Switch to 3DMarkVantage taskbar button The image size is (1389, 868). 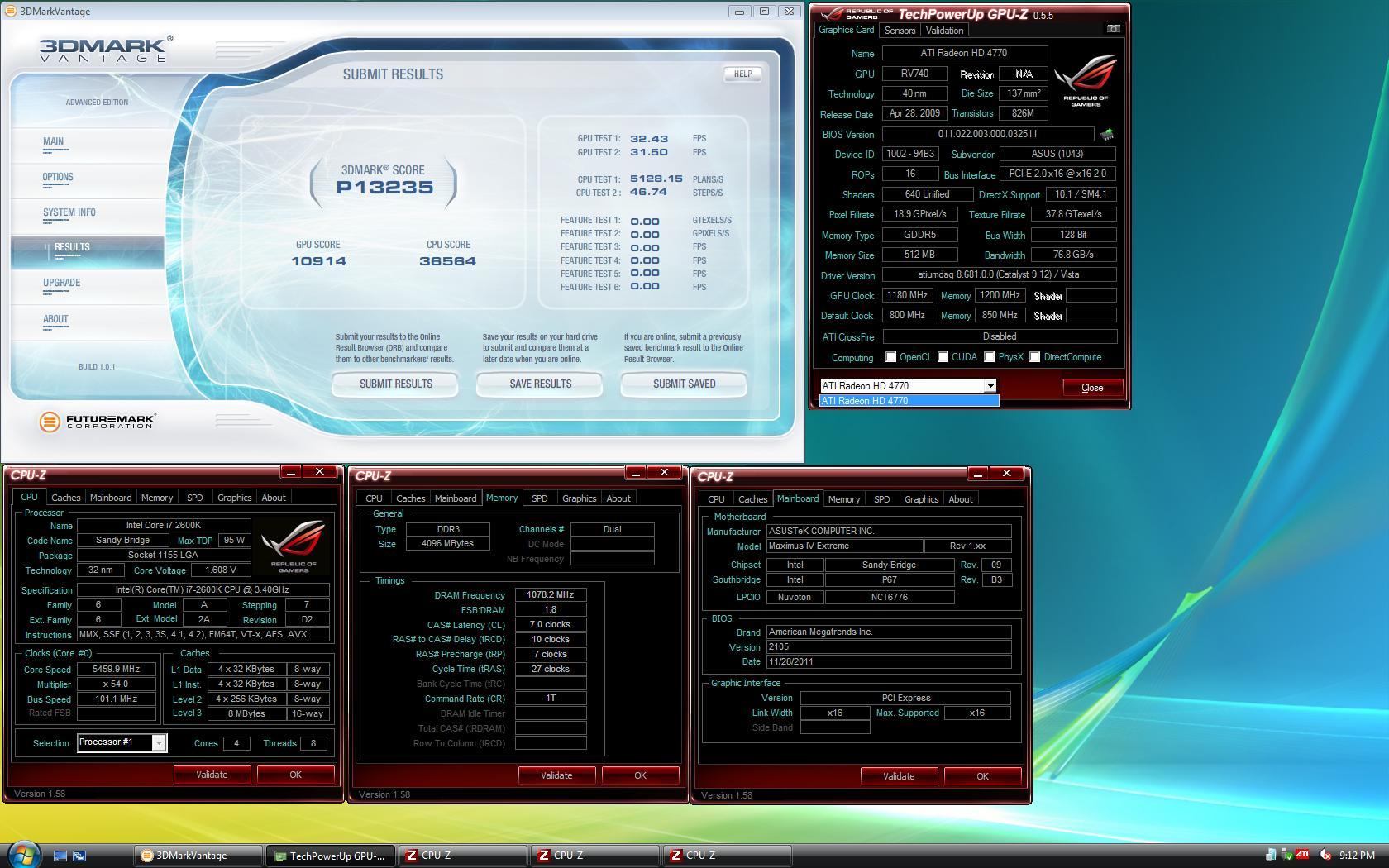198,856
